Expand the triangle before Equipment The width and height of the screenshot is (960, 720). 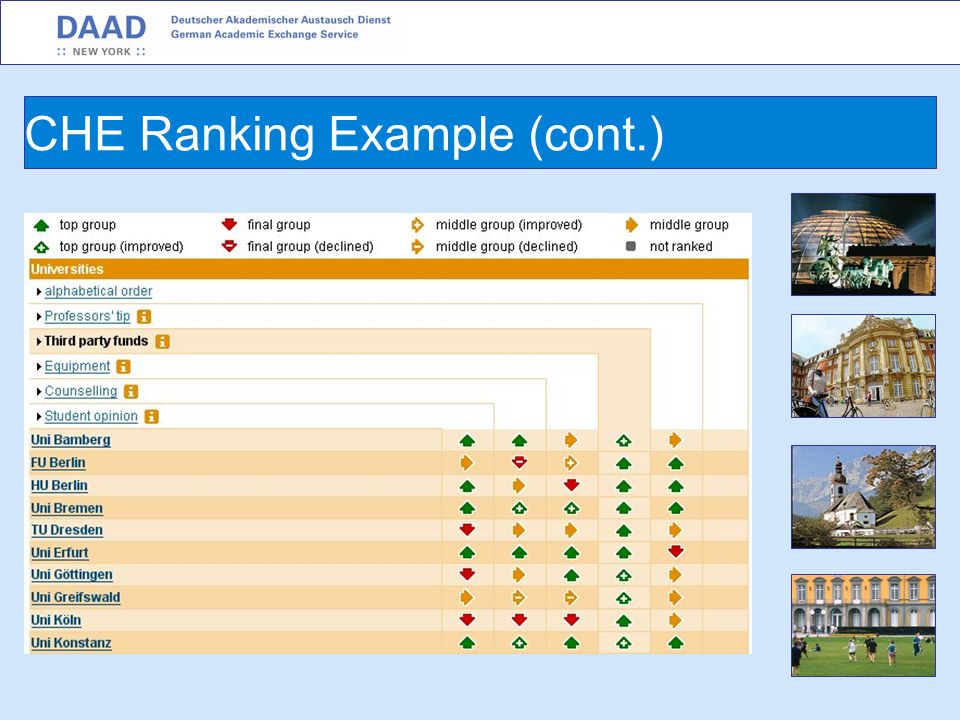tap(39, 367)
